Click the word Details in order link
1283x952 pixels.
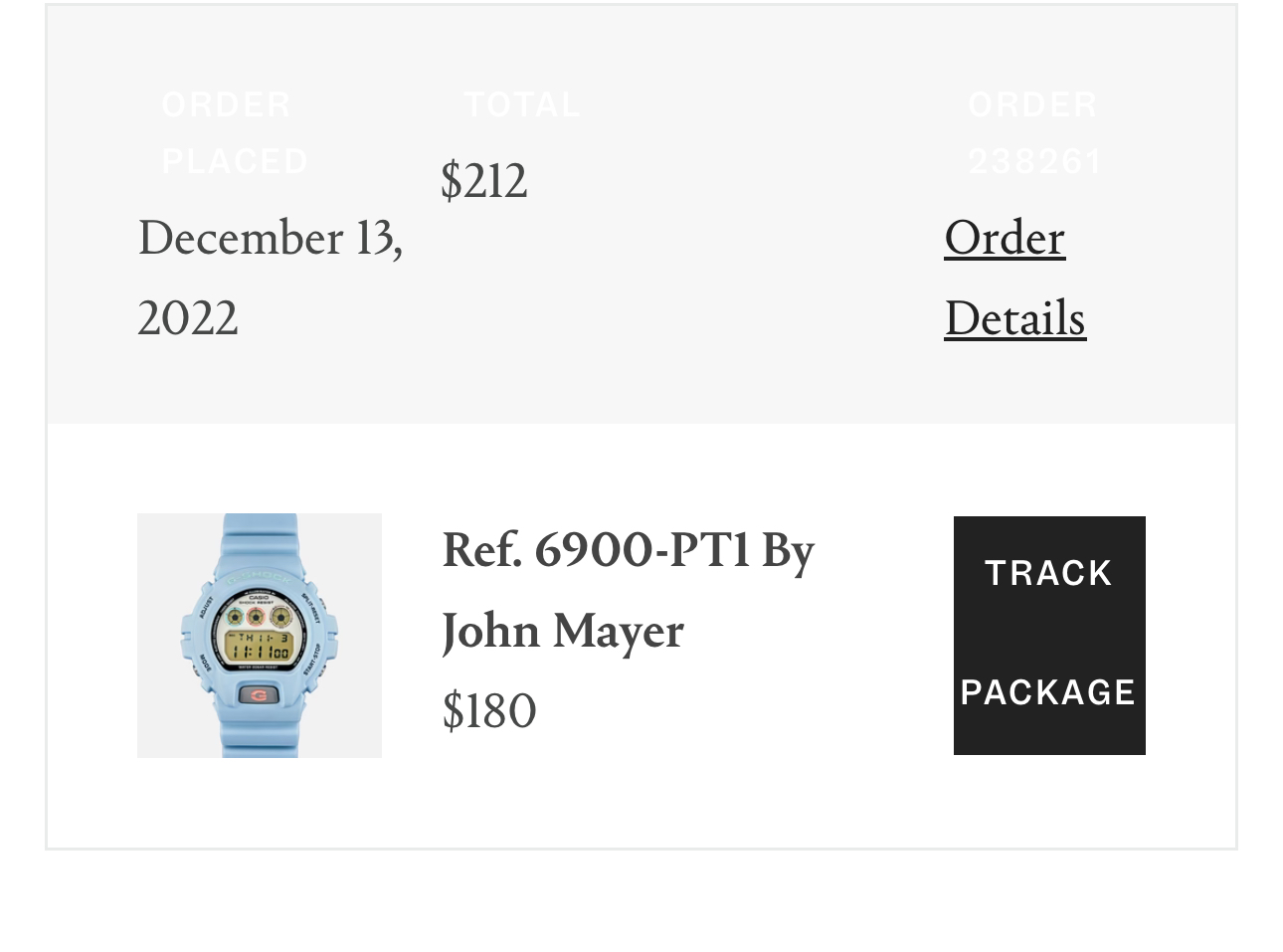1014,318
